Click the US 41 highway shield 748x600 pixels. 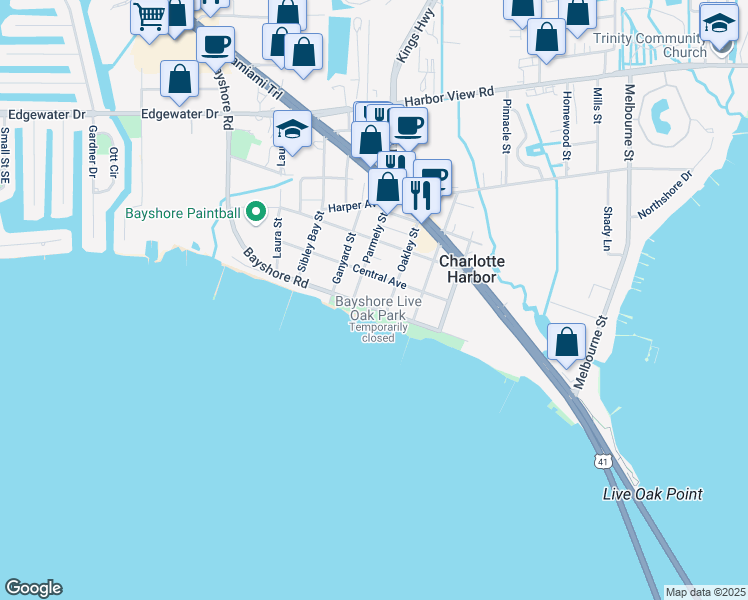[x=603, y=461]
